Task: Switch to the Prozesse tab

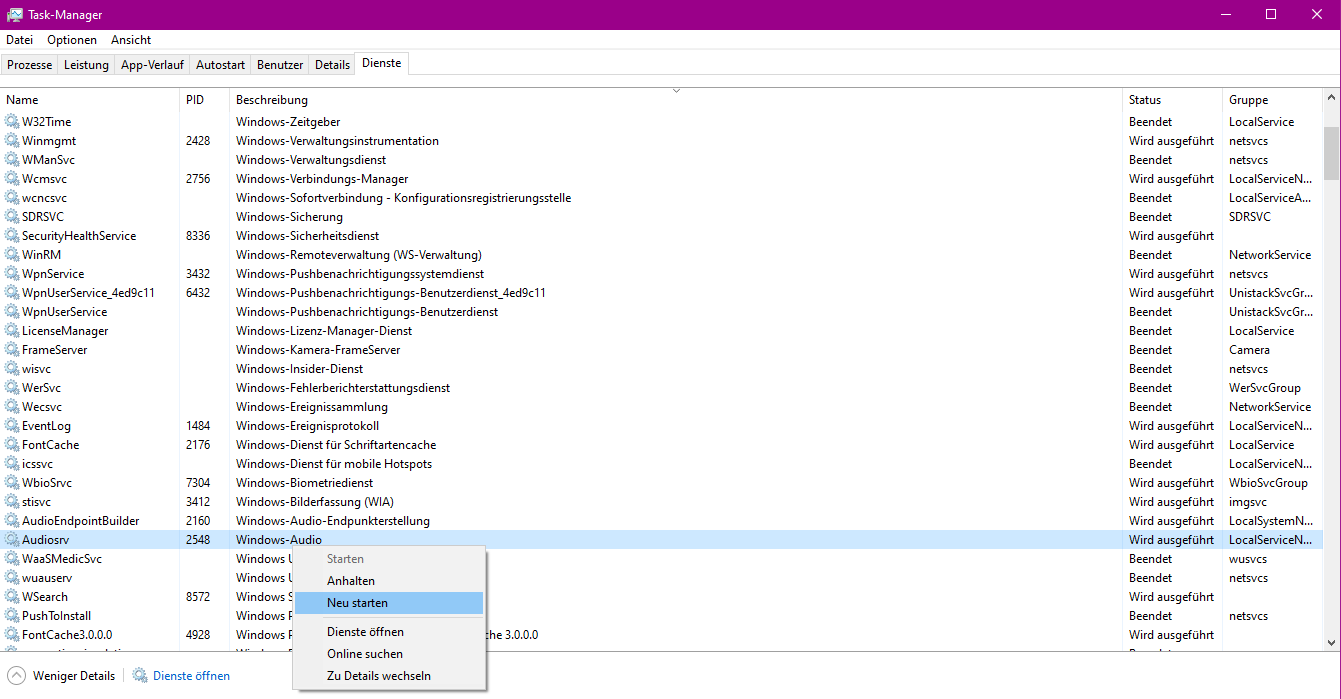Action: click(x=30, y=65)
